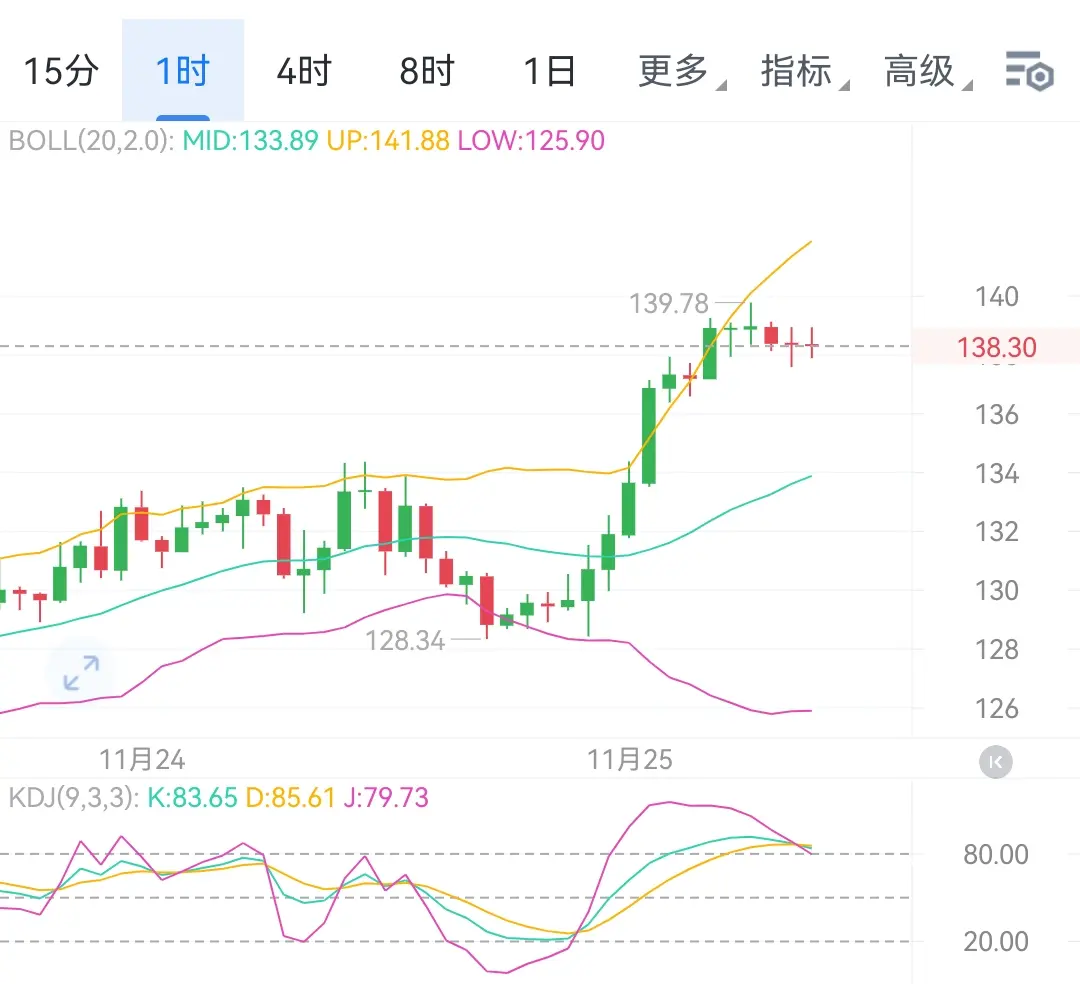Tap the 132 price axis label
Image resolution: width=1080 pixels, height=984 pixels.
[x=997, y=532]
